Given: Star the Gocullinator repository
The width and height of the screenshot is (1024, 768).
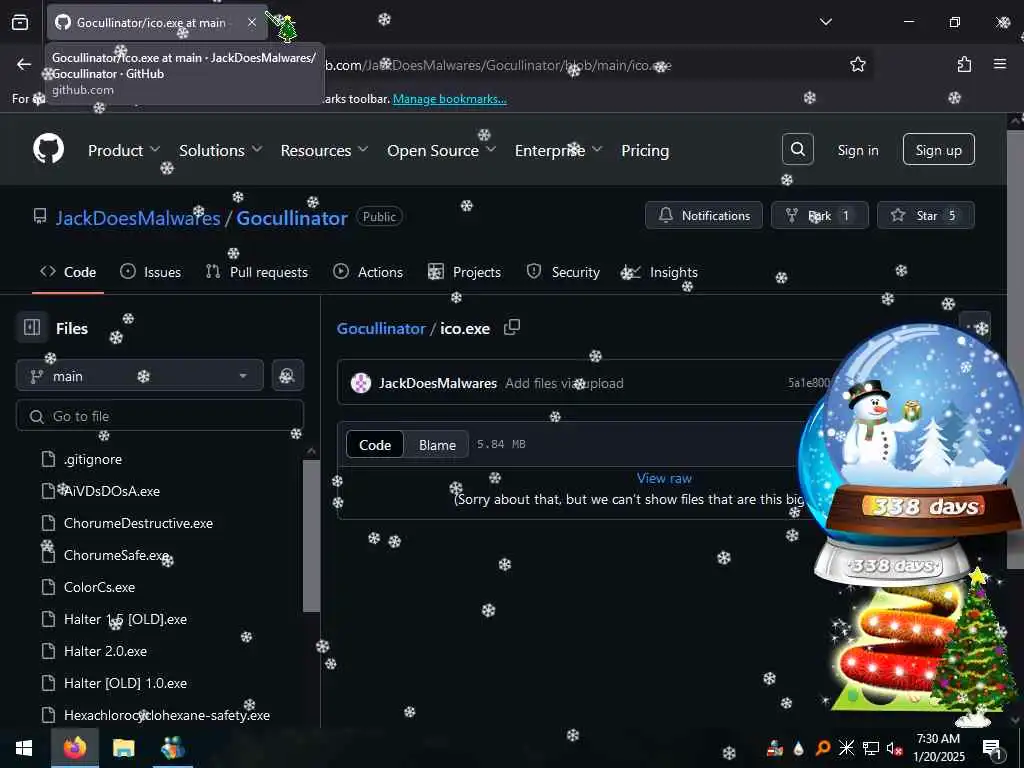Looking at the screenshot, I should (925, 216).
